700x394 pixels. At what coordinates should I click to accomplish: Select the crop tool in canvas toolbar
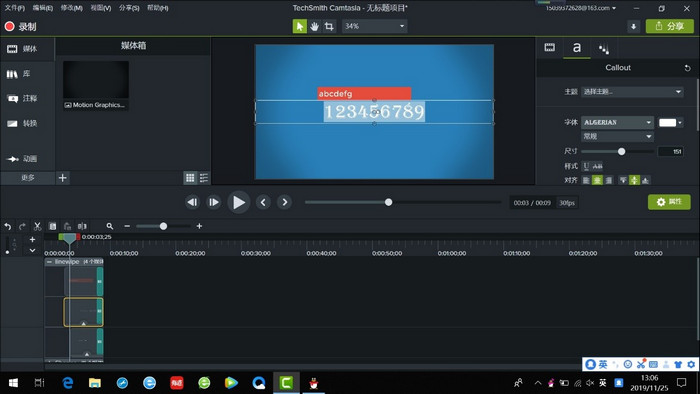click(x=329, y=26)
